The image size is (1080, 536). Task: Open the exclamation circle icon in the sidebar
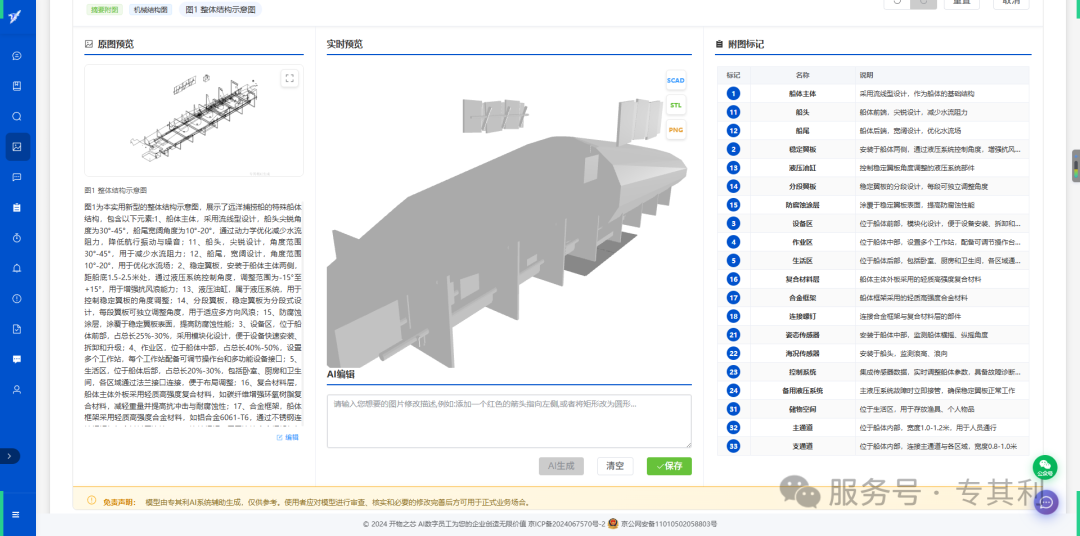point(17,298)
